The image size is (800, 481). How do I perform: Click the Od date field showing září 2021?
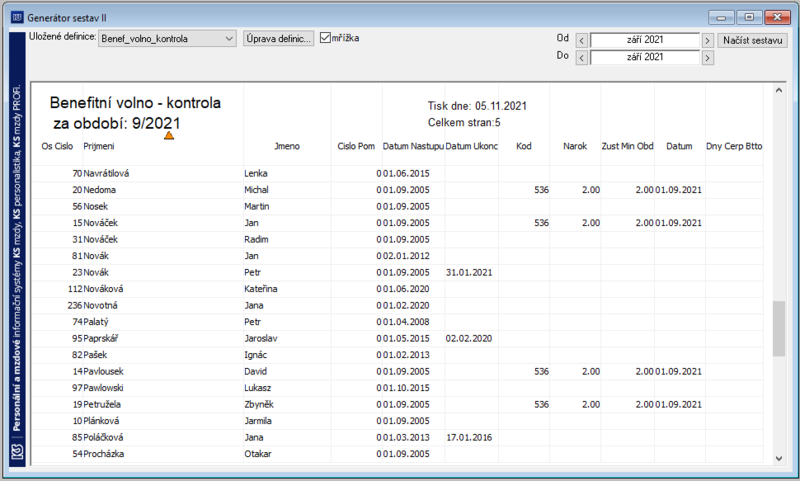point(645,40)
